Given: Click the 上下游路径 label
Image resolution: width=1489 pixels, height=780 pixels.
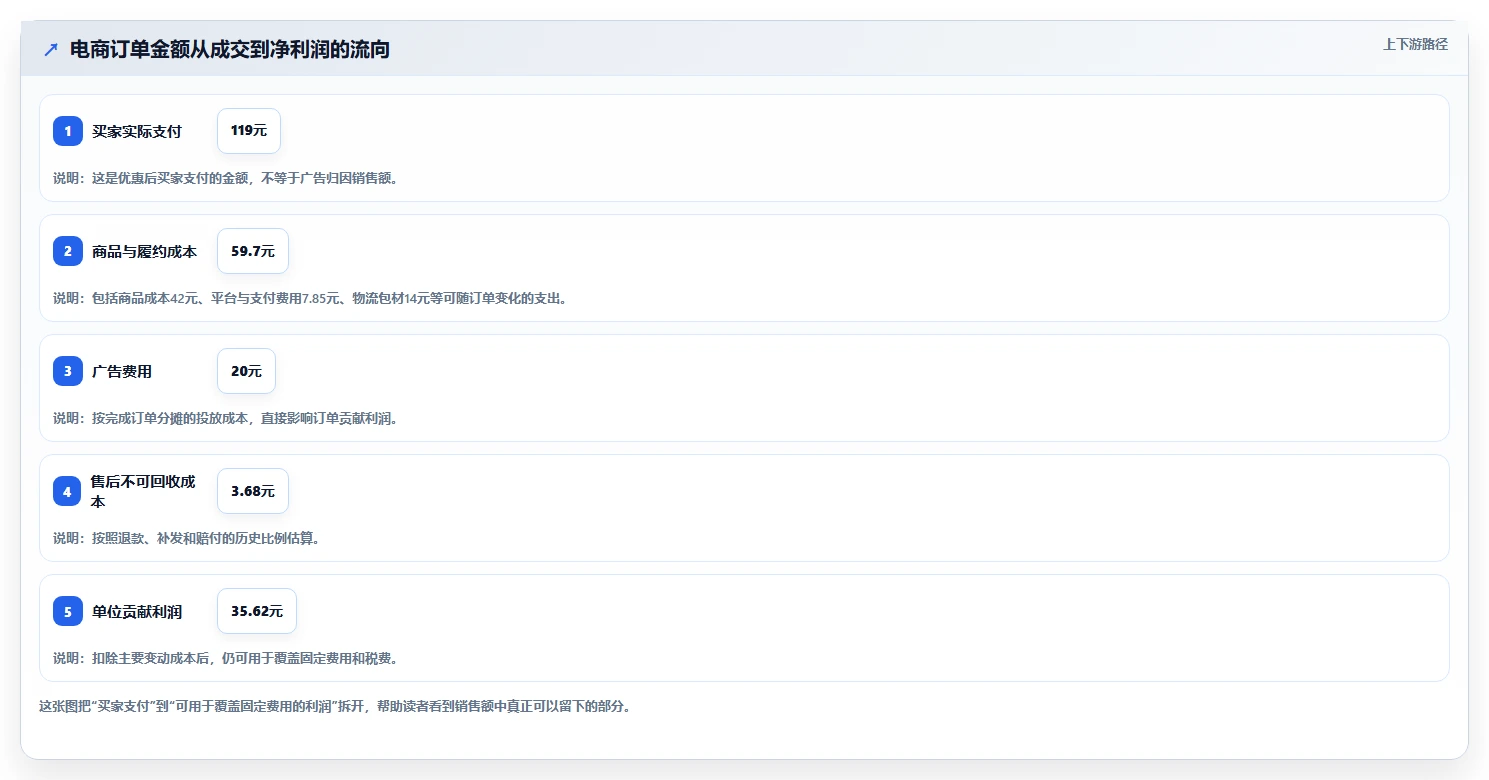Looking at the screenshot, I should pos(1415,44).
